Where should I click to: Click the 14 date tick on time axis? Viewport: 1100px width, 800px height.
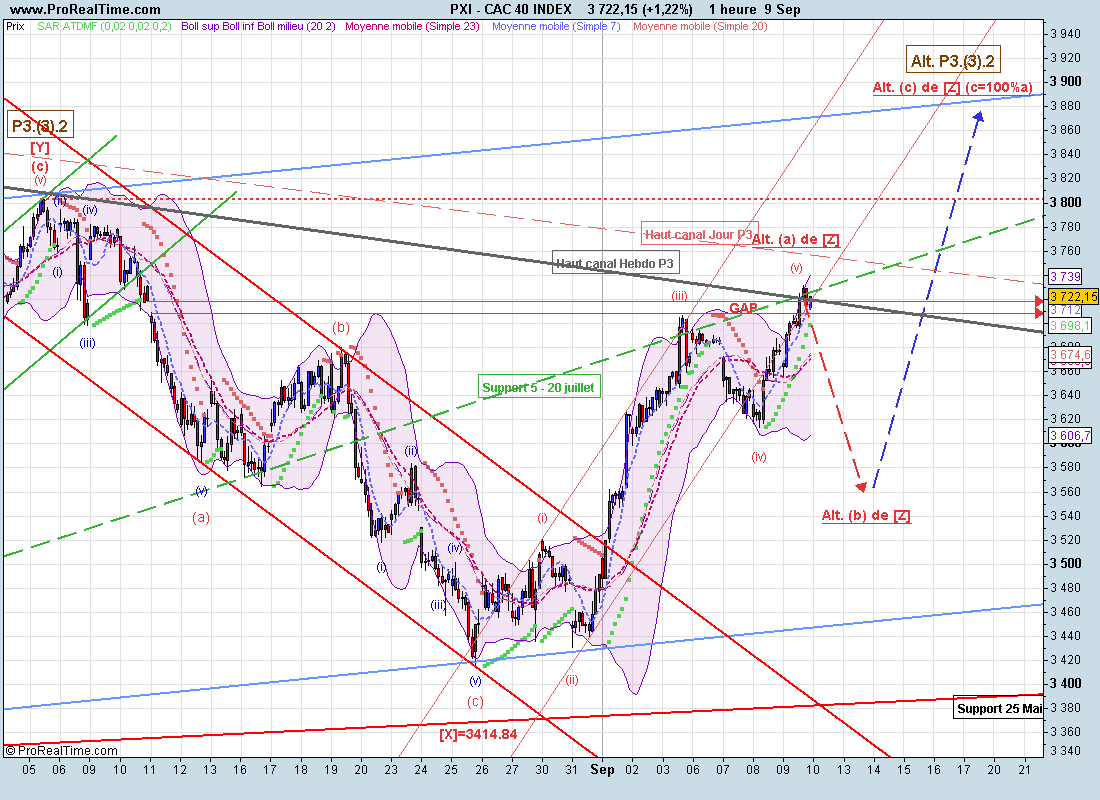(873, 769)
